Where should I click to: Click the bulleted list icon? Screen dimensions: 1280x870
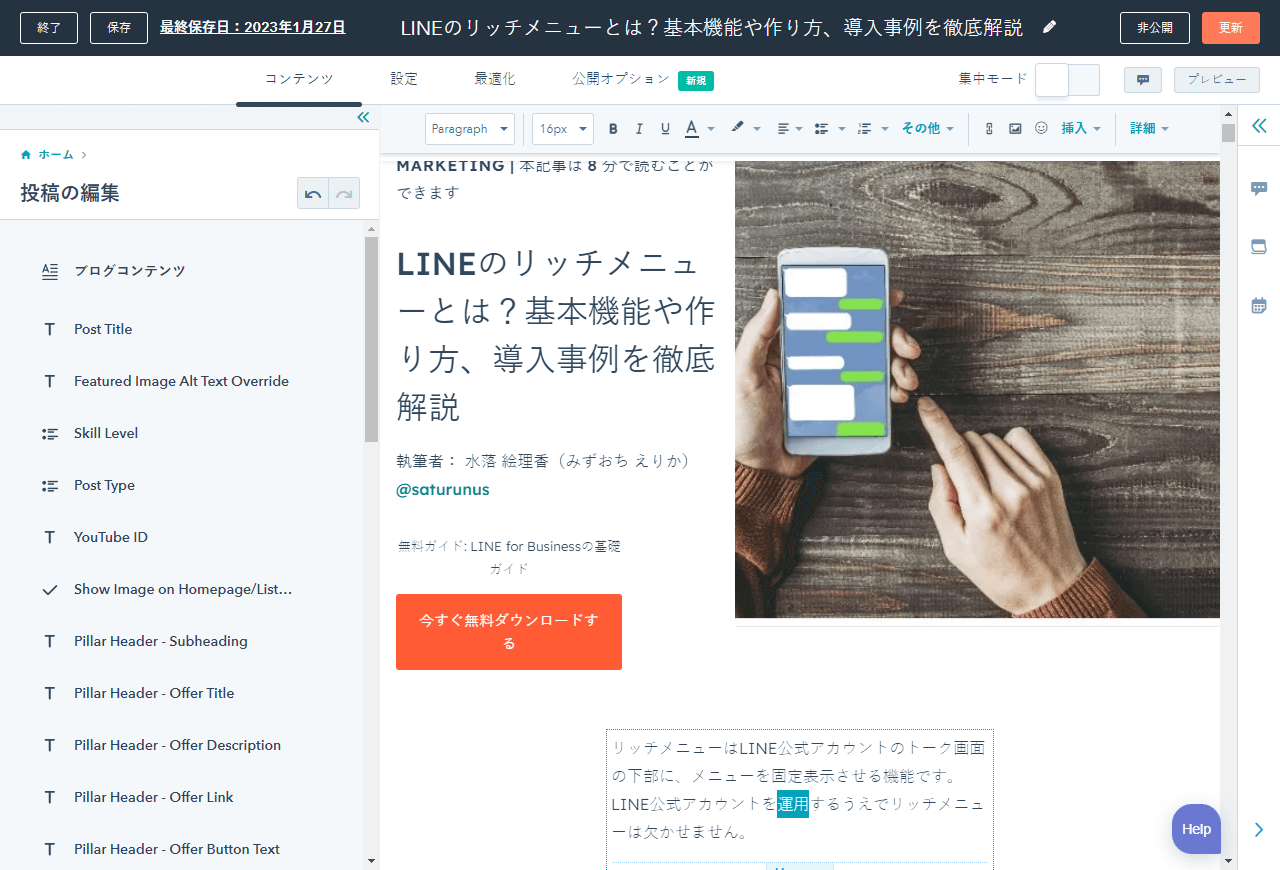(x=822, y=129)
